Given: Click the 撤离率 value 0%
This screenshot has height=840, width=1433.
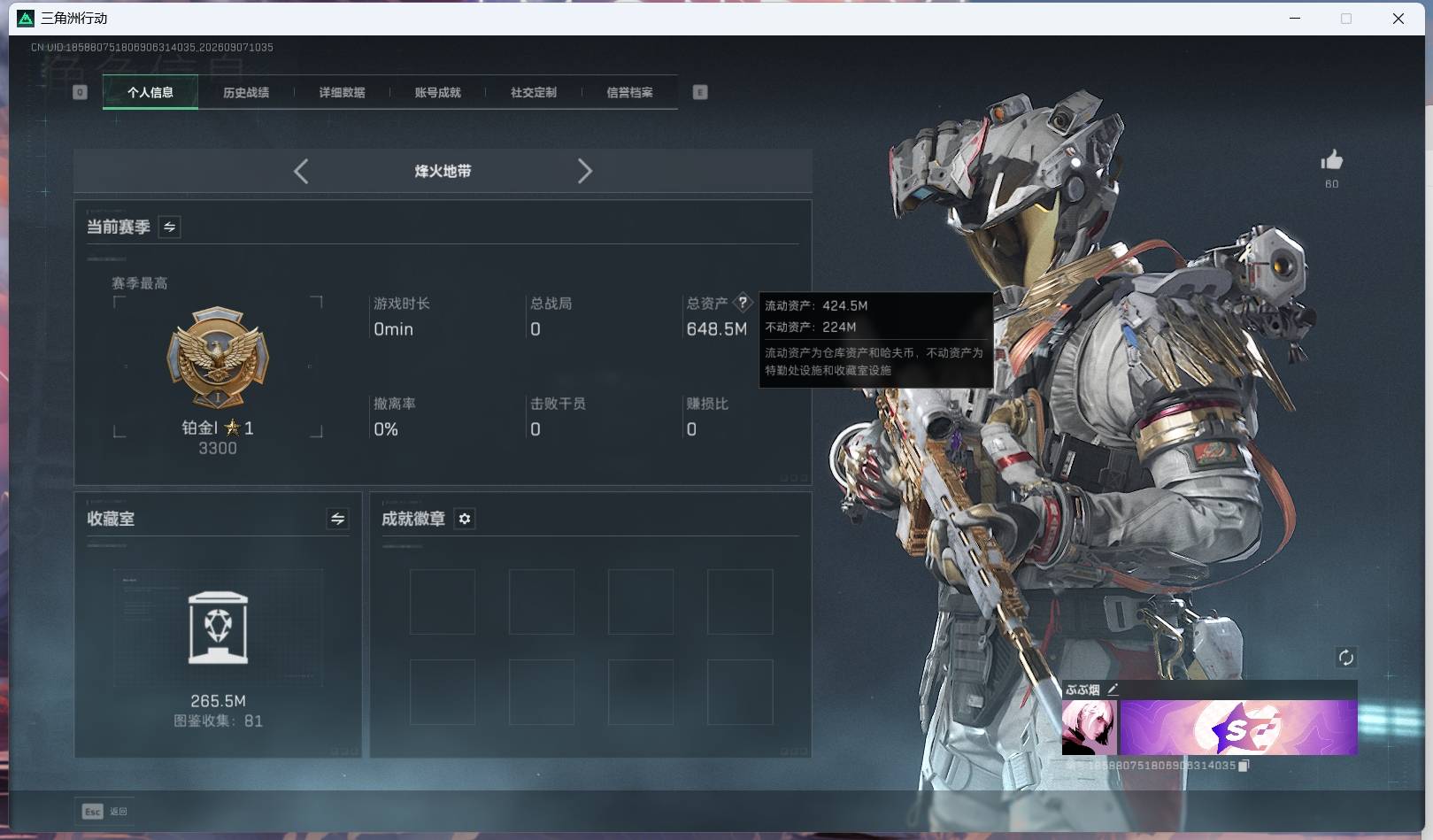Looking at the screenshot, I should tap(386, 429).
